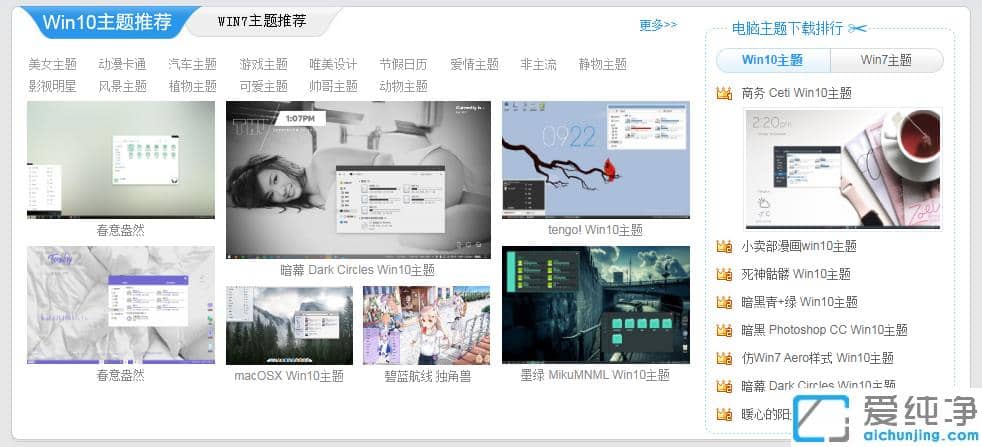Screen dimensions: 982x447
Task: Open the 风景主题 category link
Action: point(122,86)
